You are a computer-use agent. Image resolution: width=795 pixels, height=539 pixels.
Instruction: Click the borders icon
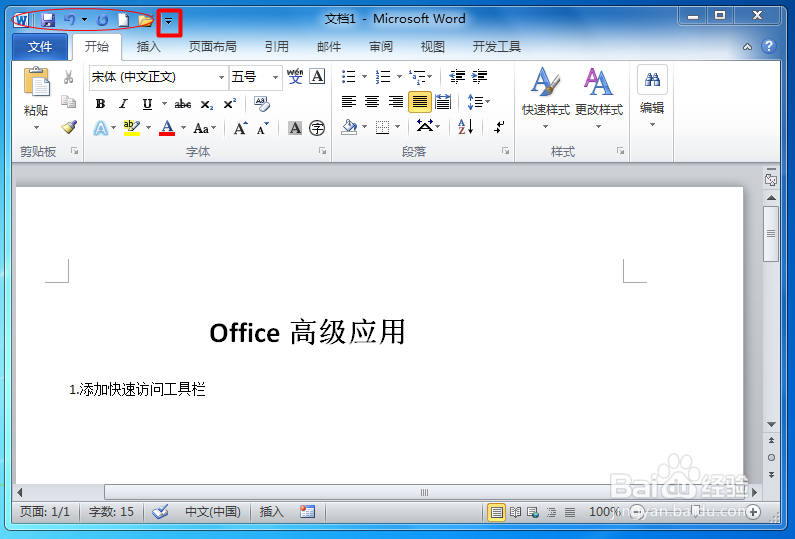(382, 127)
